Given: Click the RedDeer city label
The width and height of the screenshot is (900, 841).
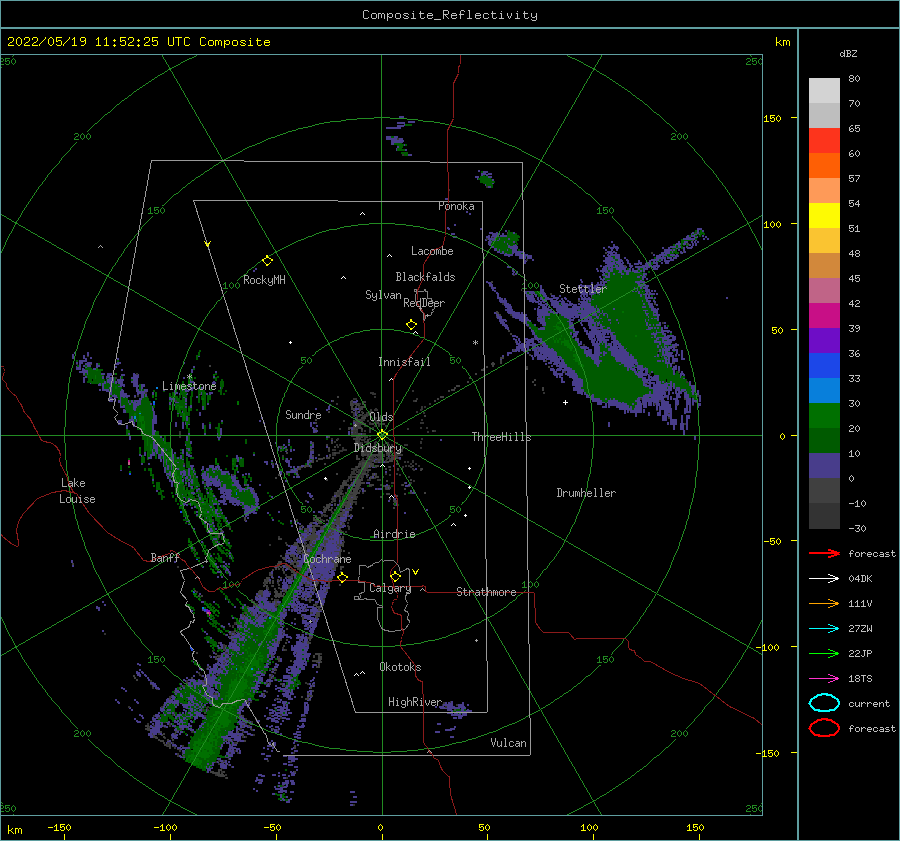Looking at the screenshot, I should [x=424, y=303].
